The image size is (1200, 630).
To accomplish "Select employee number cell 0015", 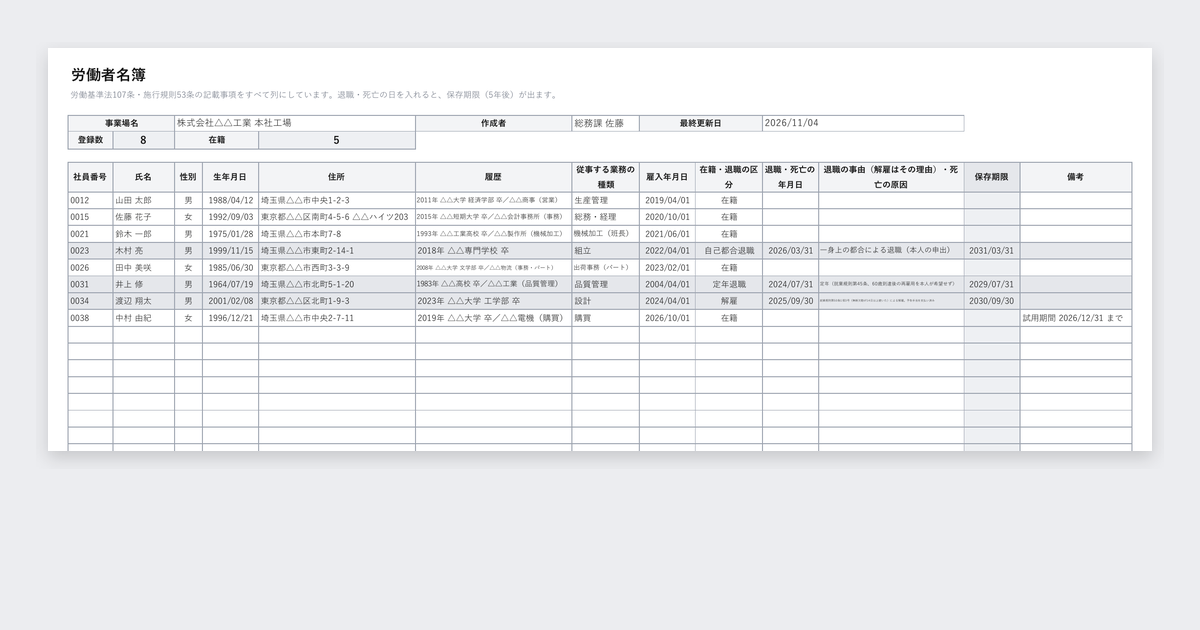I will [x=90, y=217].
